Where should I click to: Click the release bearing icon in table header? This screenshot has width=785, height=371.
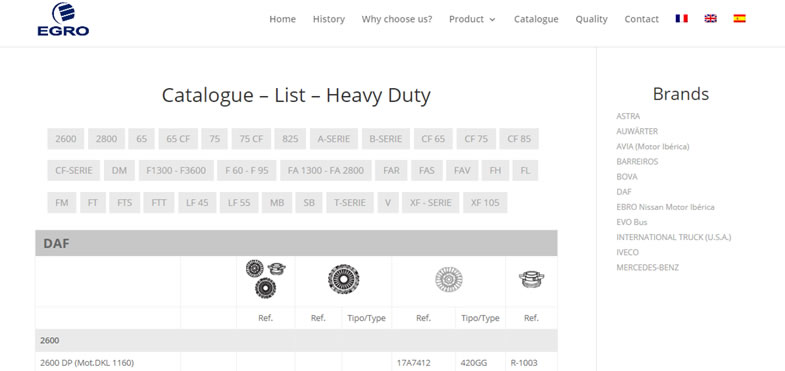pyautogui.click(x=531, y=279)
